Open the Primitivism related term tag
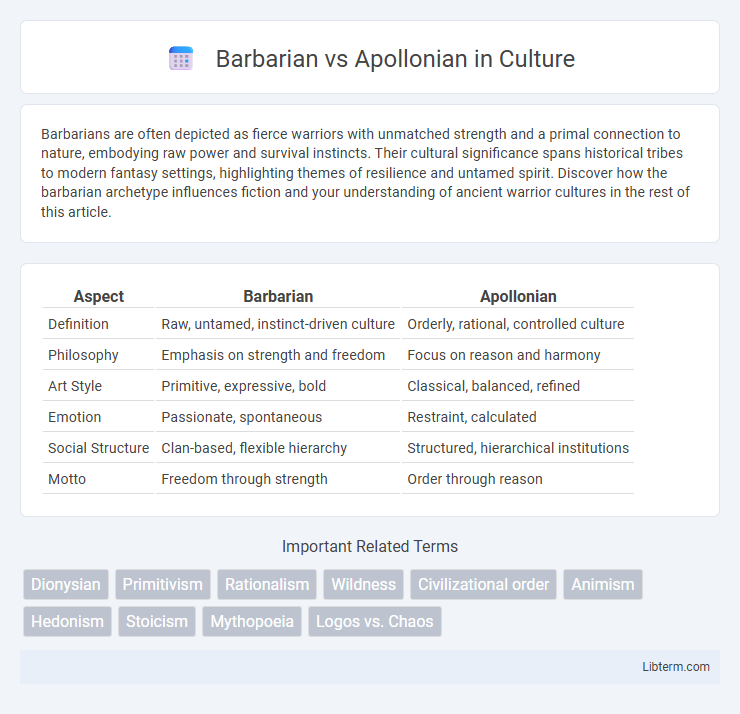Viewport: 740px width, 714px height. click(162, 584)
